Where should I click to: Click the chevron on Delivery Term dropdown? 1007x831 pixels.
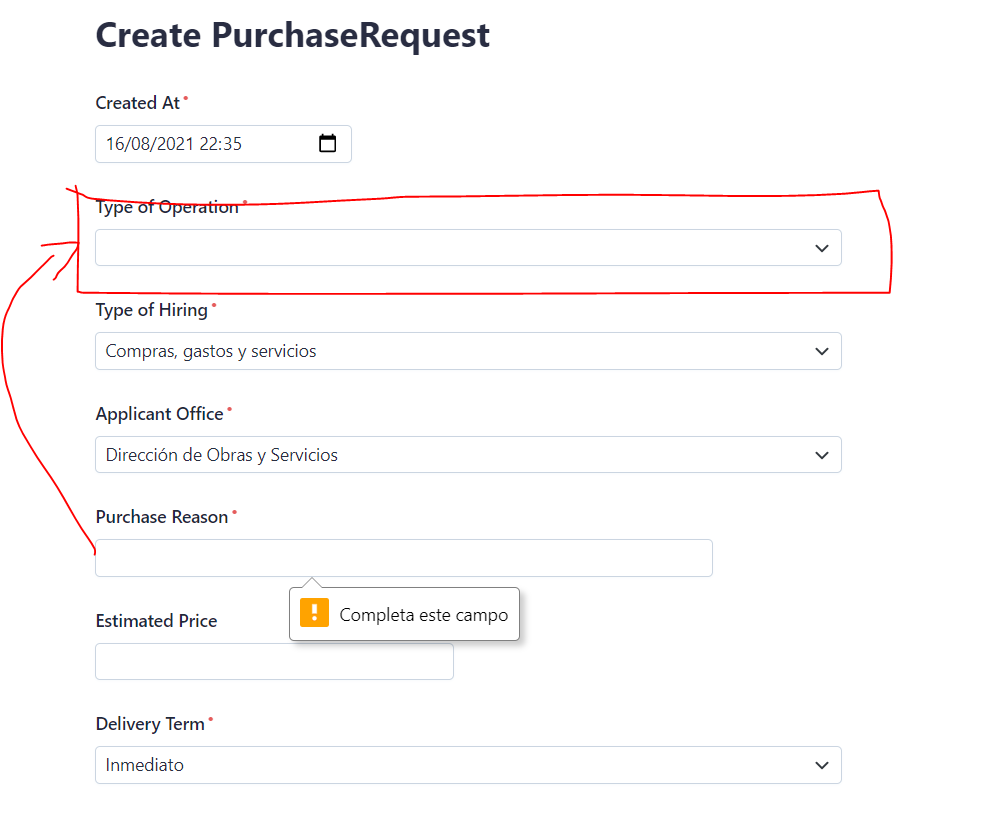(x=821, y=764)
